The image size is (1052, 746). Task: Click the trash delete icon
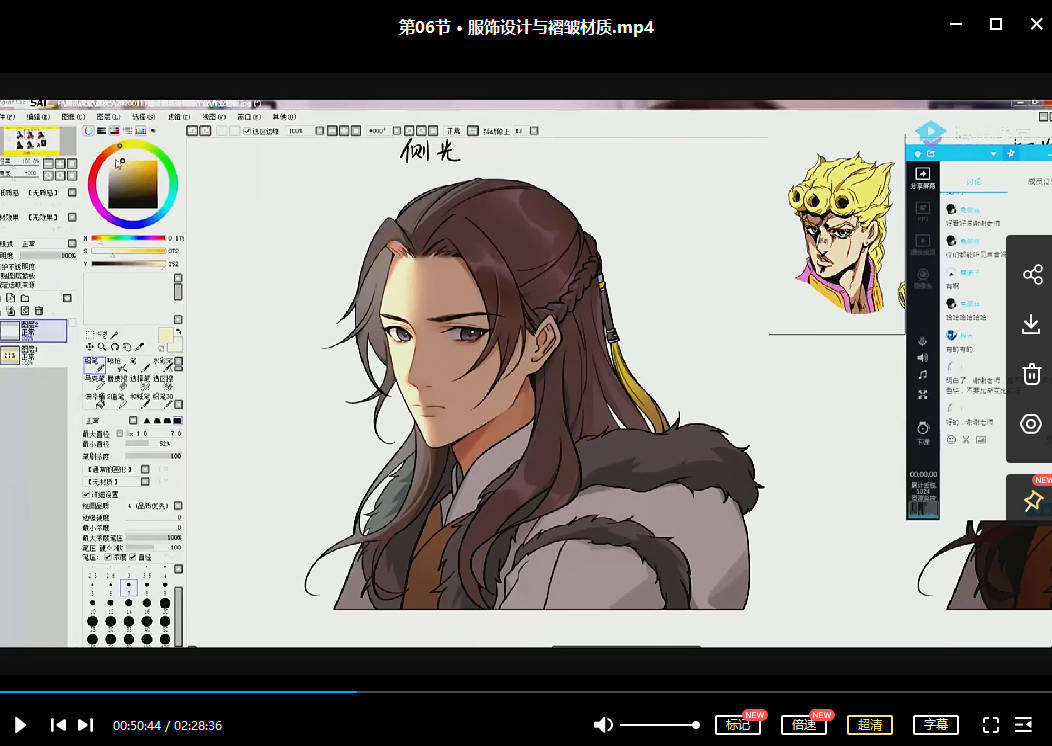(1031, 374)
